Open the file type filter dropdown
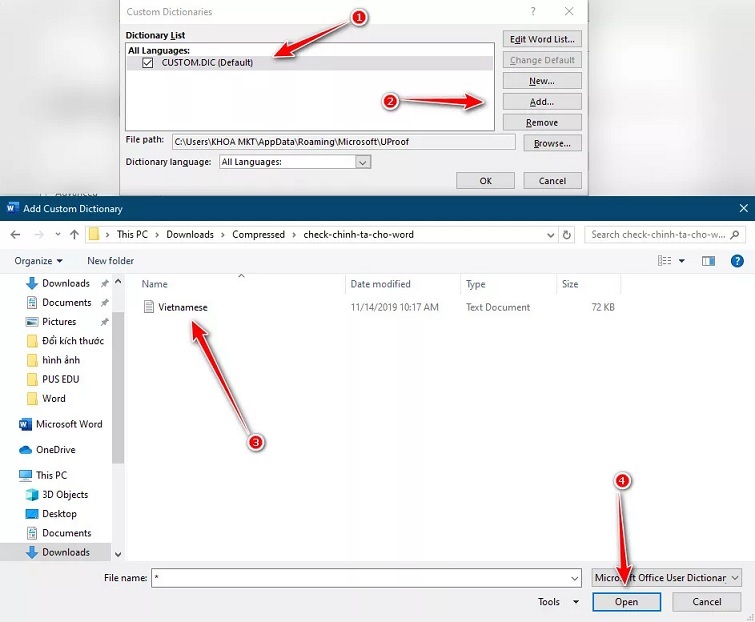 click(x=665, y=578)
